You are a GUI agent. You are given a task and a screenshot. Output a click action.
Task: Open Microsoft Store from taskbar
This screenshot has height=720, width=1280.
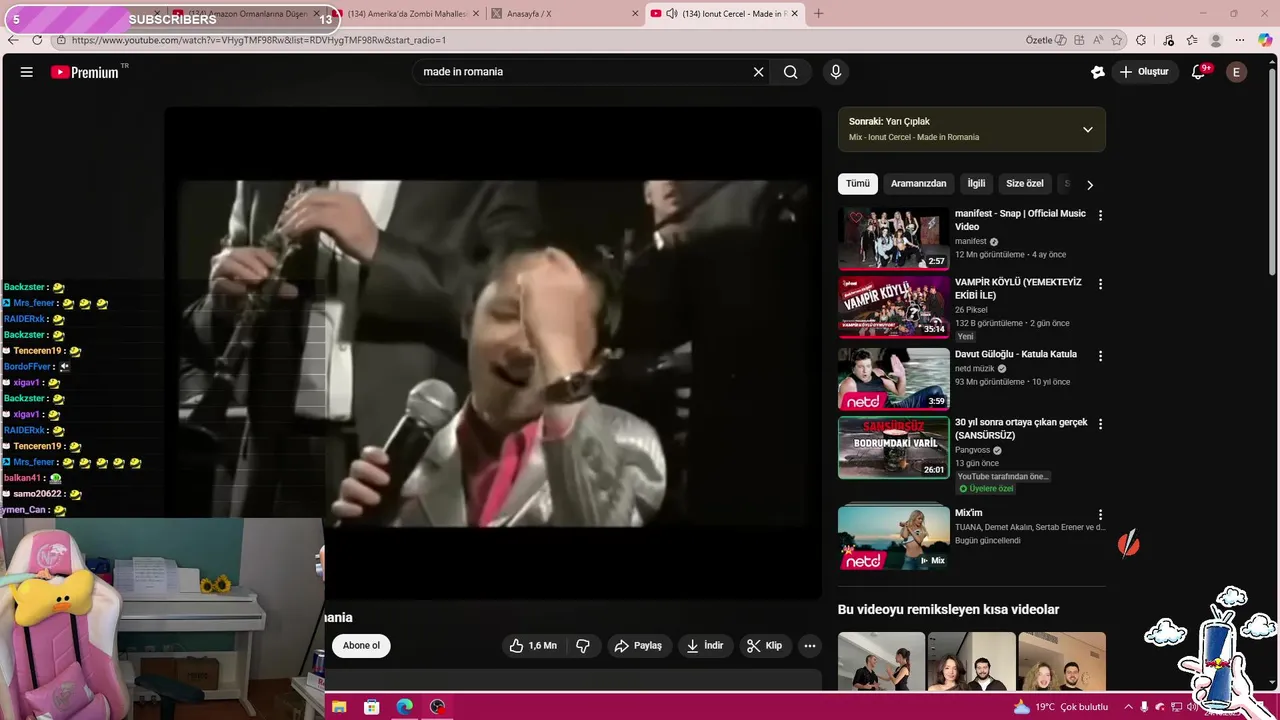372,707
